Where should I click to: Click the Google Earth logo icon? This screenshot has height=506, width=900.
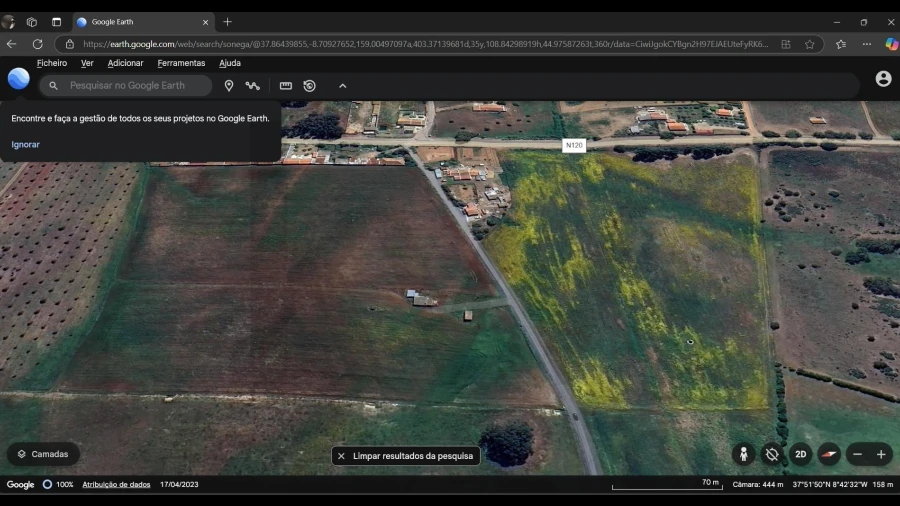19,79
